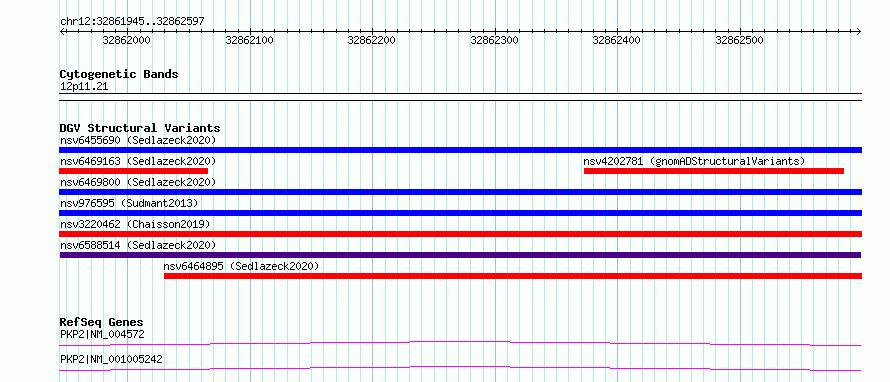Click the 12p11.21 cytogenetic band line
The width and height of the screenshot is (890, 382).
461,96
